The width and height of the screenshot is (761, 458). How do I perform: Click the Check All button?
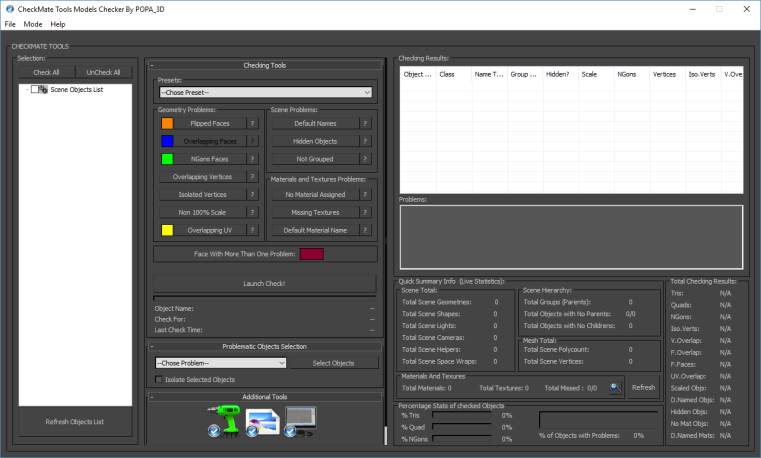coord(47,72)
